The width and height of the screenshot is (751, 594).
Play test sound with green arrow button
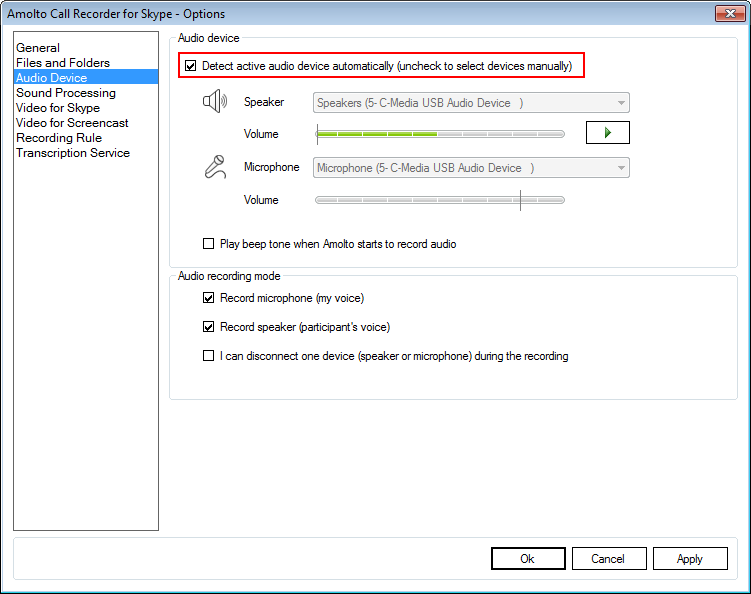607,133
